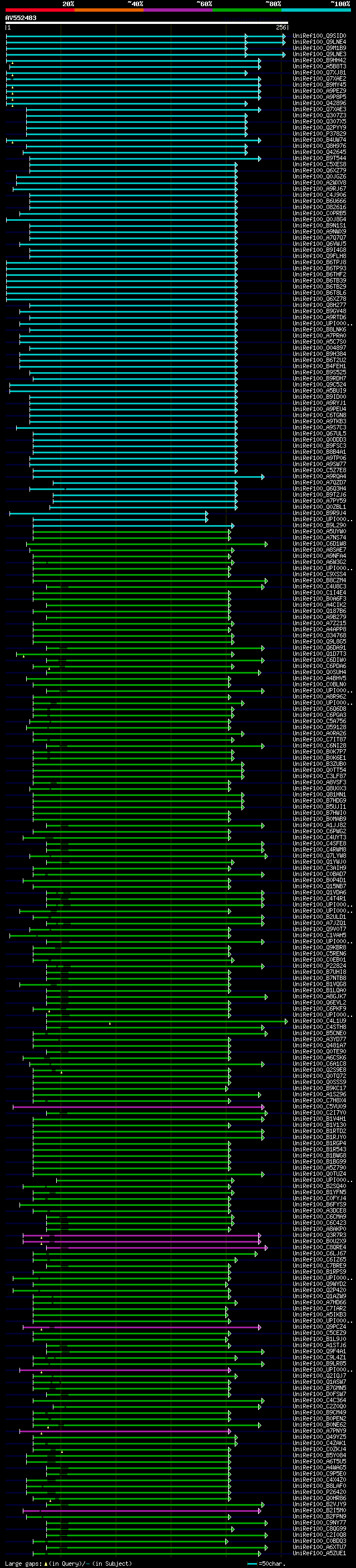Click the white query ruler bar

coord(147,23)
